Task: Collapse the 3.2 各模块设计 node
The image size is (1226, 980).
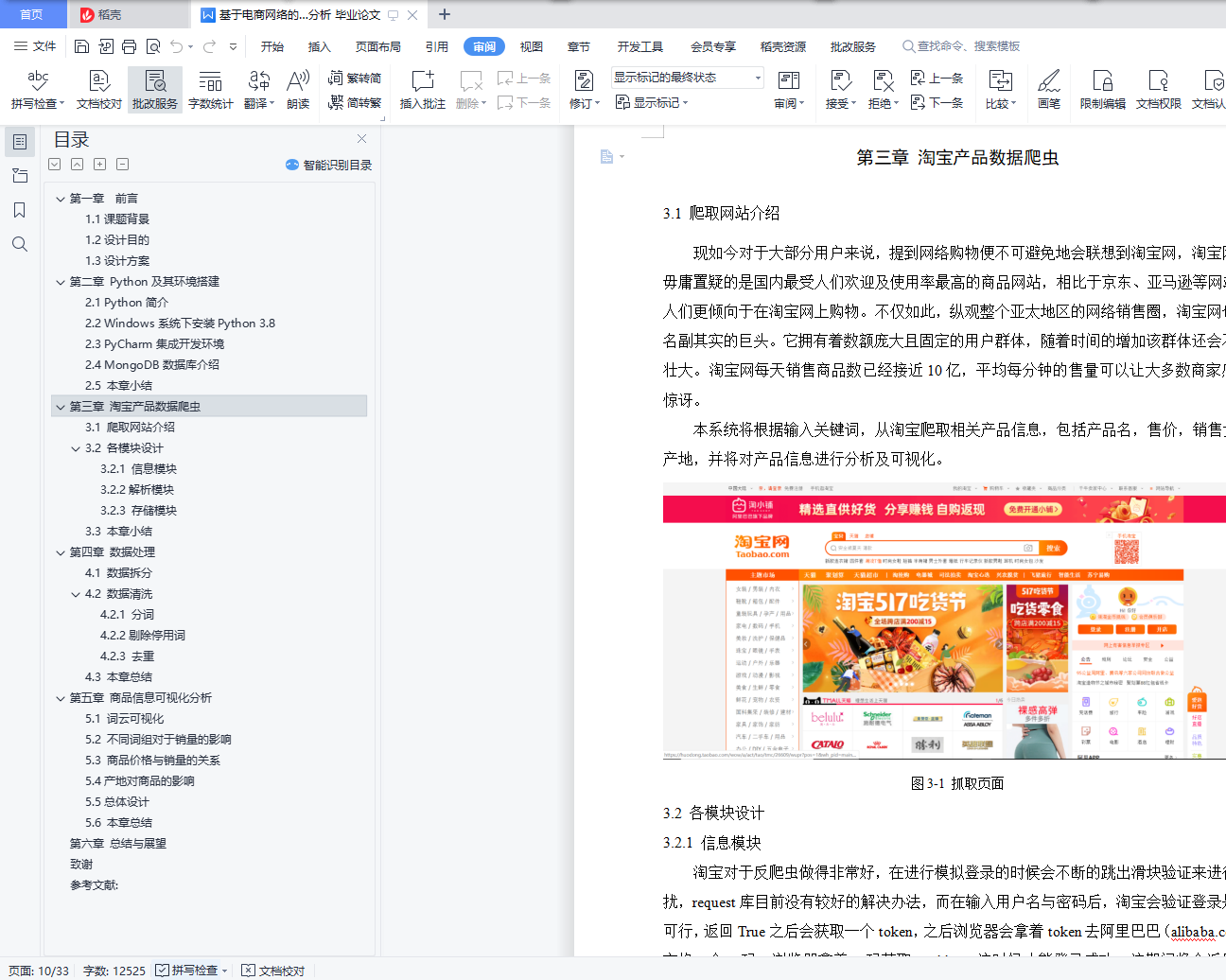Action: pos(76,448)
